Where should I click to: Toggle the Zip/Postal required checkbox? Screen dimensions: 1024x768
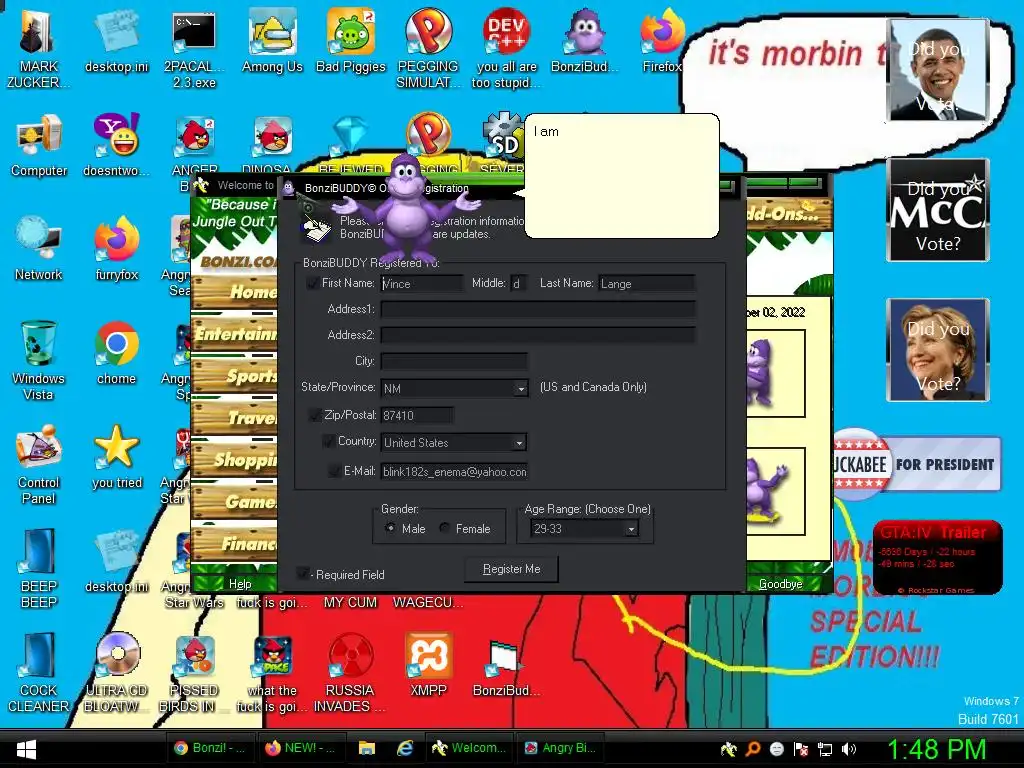pos(314,415)
